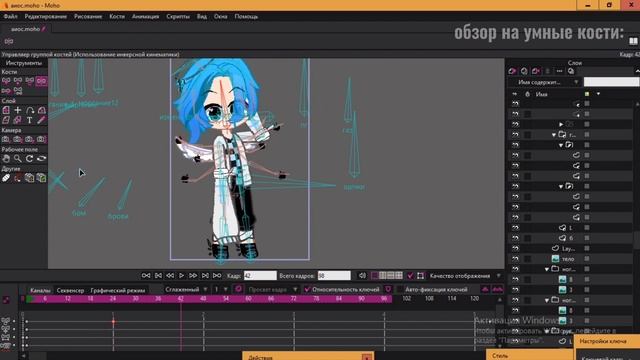Select the Add Bone tool
This screenshot has width=640, height=360.
point(30,81)
